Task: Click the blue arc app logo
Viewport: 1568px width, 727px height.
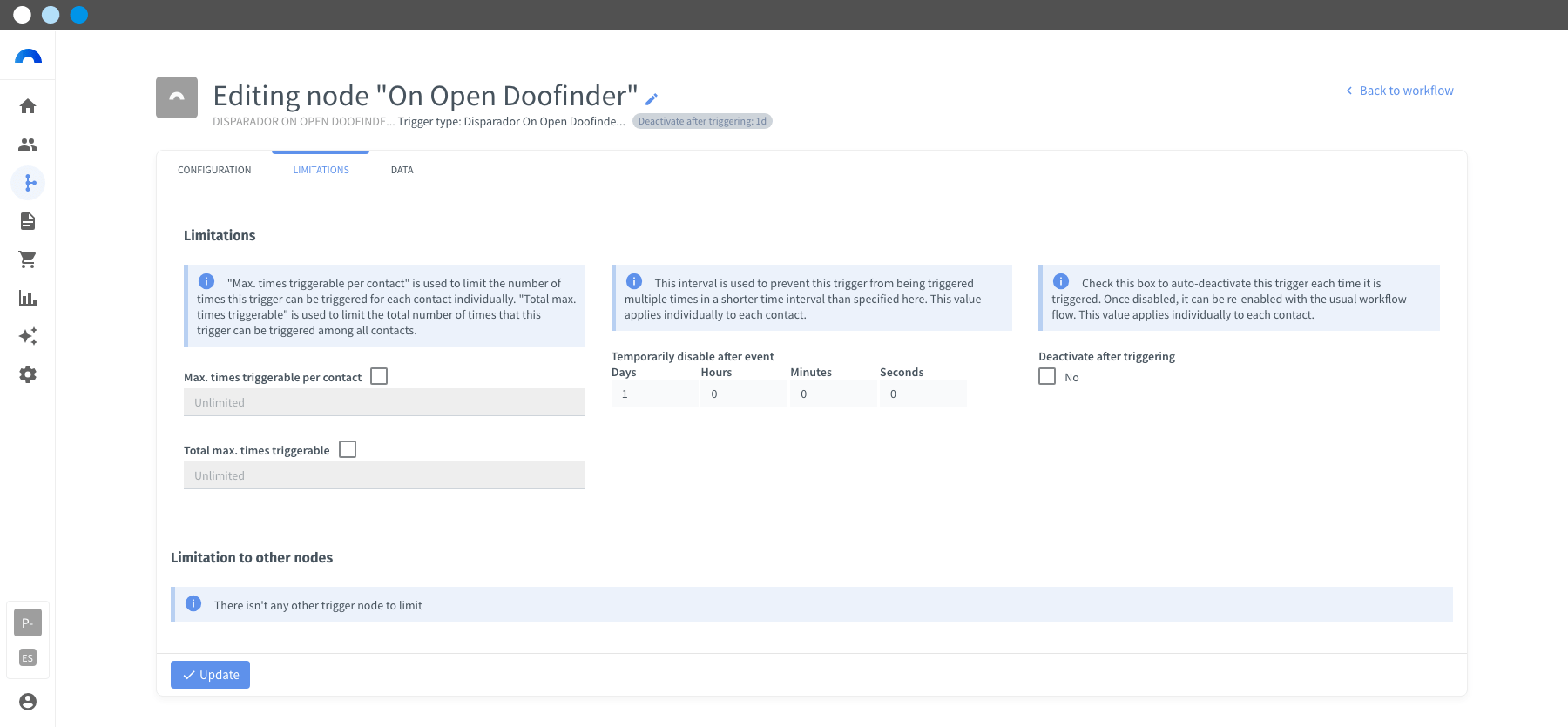Action: 28,57
